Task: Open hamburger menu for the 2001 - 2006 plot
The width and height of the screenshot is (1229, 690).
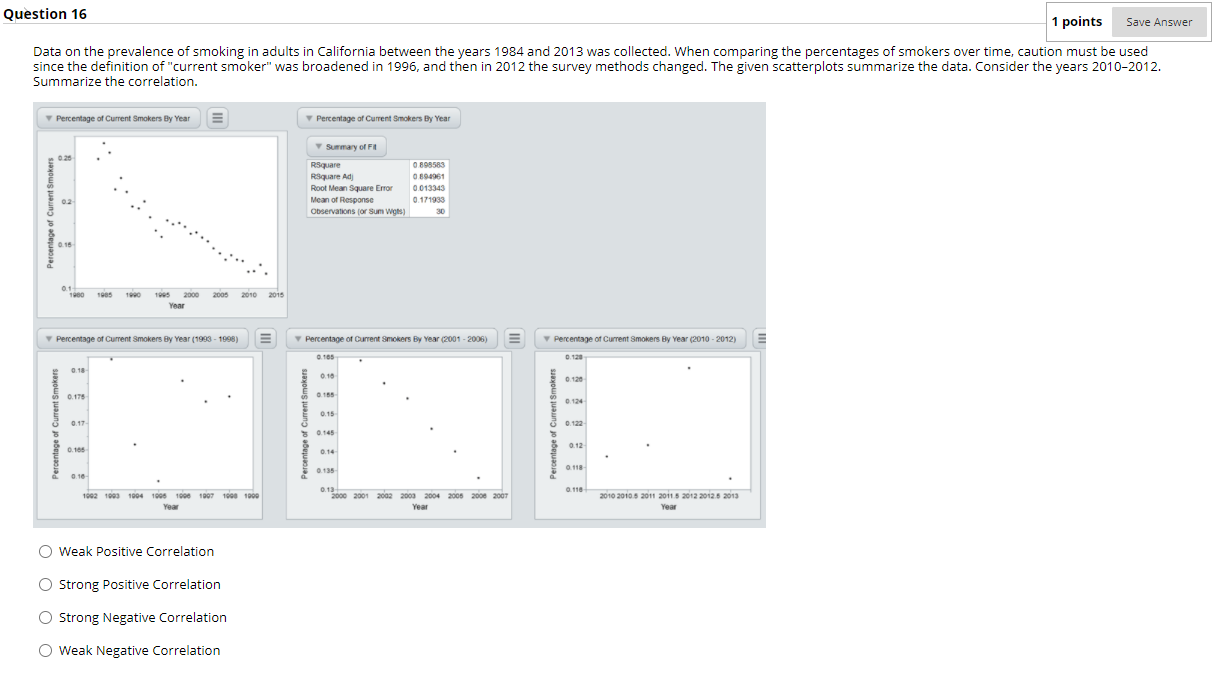Action: [x=514, y=338]
